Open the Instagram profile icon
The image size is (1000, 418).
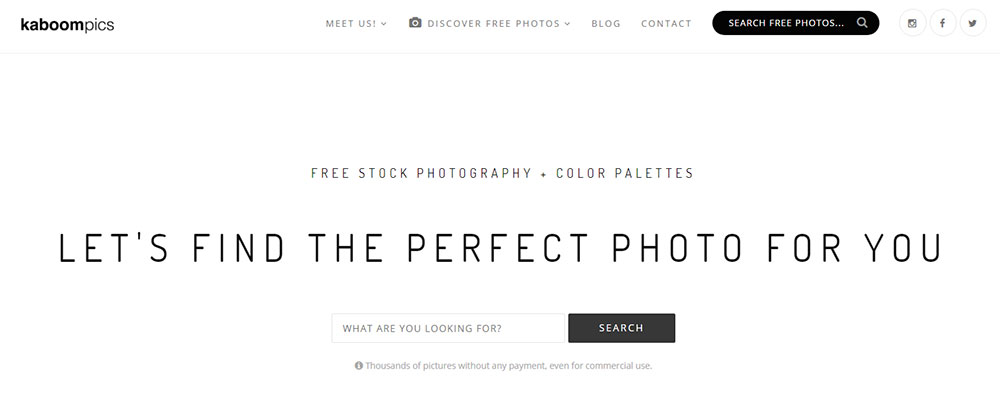[x=912, y=23]
